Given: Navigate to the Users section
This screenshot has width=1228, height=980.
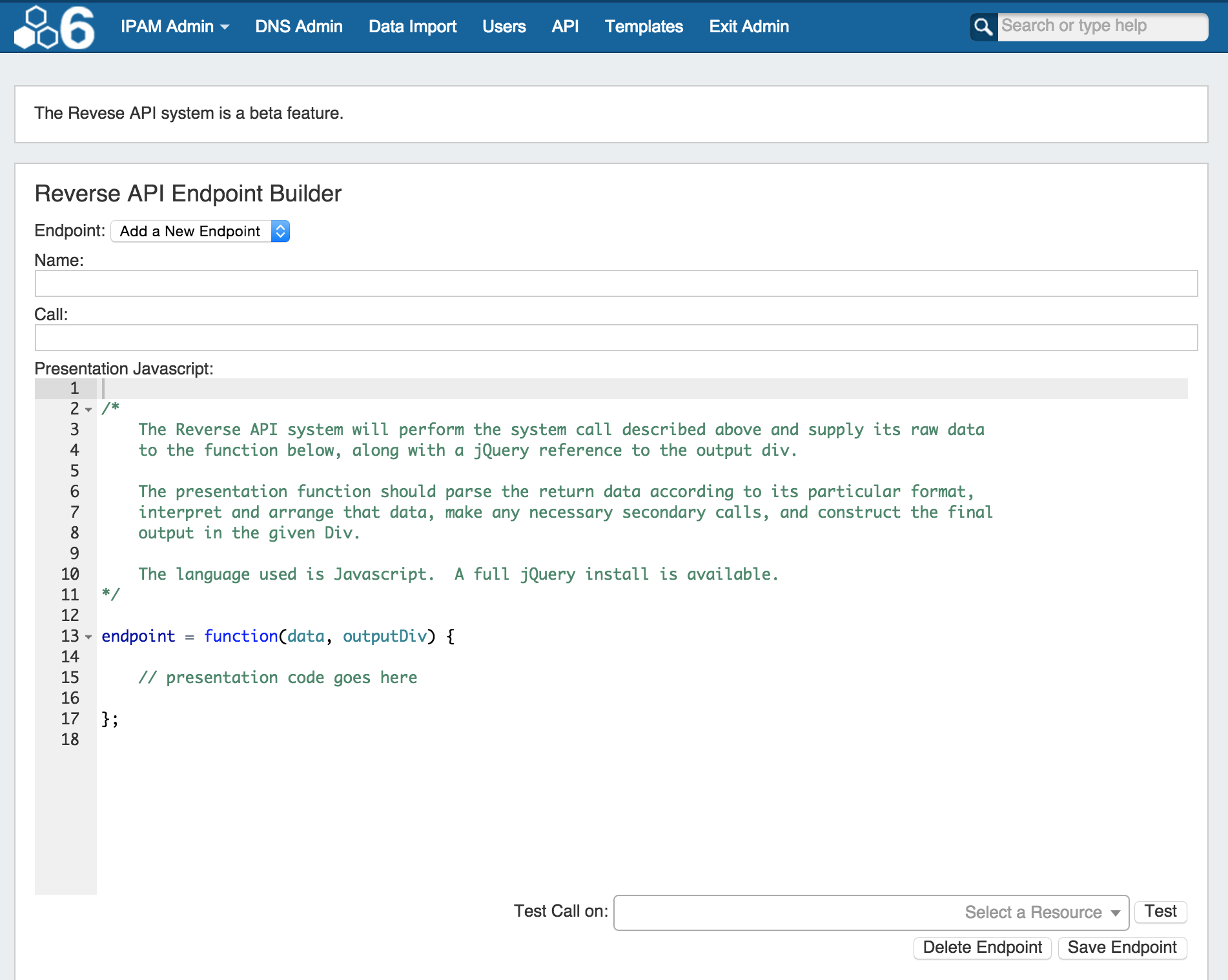Looking at the screenshot, I should [x=504, y=26].
